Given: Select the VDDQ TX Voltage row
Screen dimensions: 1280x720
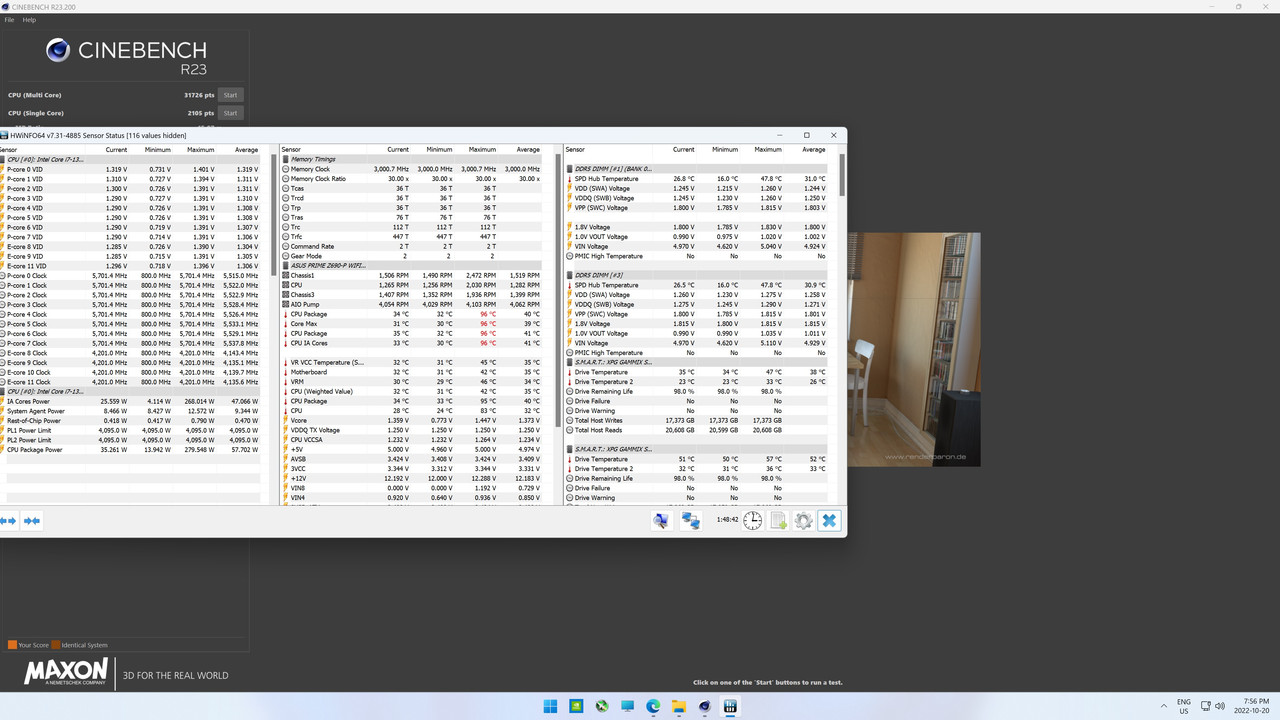Looking at the screenshot, I should 411,430.
